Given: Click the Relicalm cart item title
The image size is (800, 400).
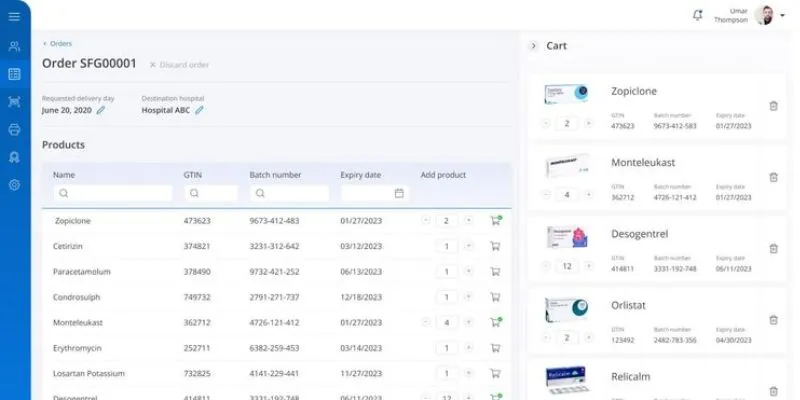Looking at the screenshot, I should pos(631,377).
